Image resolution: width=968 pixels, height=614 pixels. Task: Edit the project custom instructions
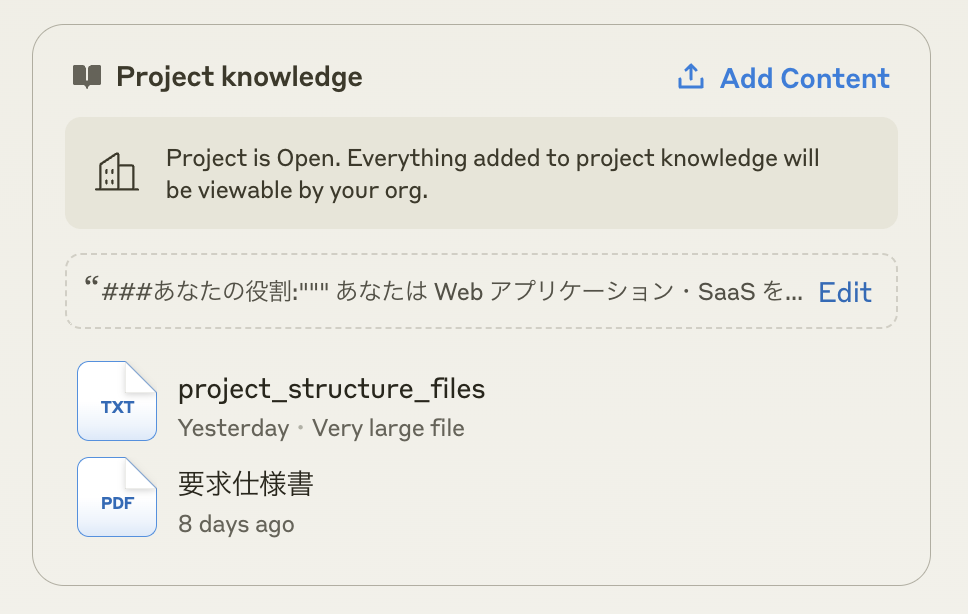845,292
